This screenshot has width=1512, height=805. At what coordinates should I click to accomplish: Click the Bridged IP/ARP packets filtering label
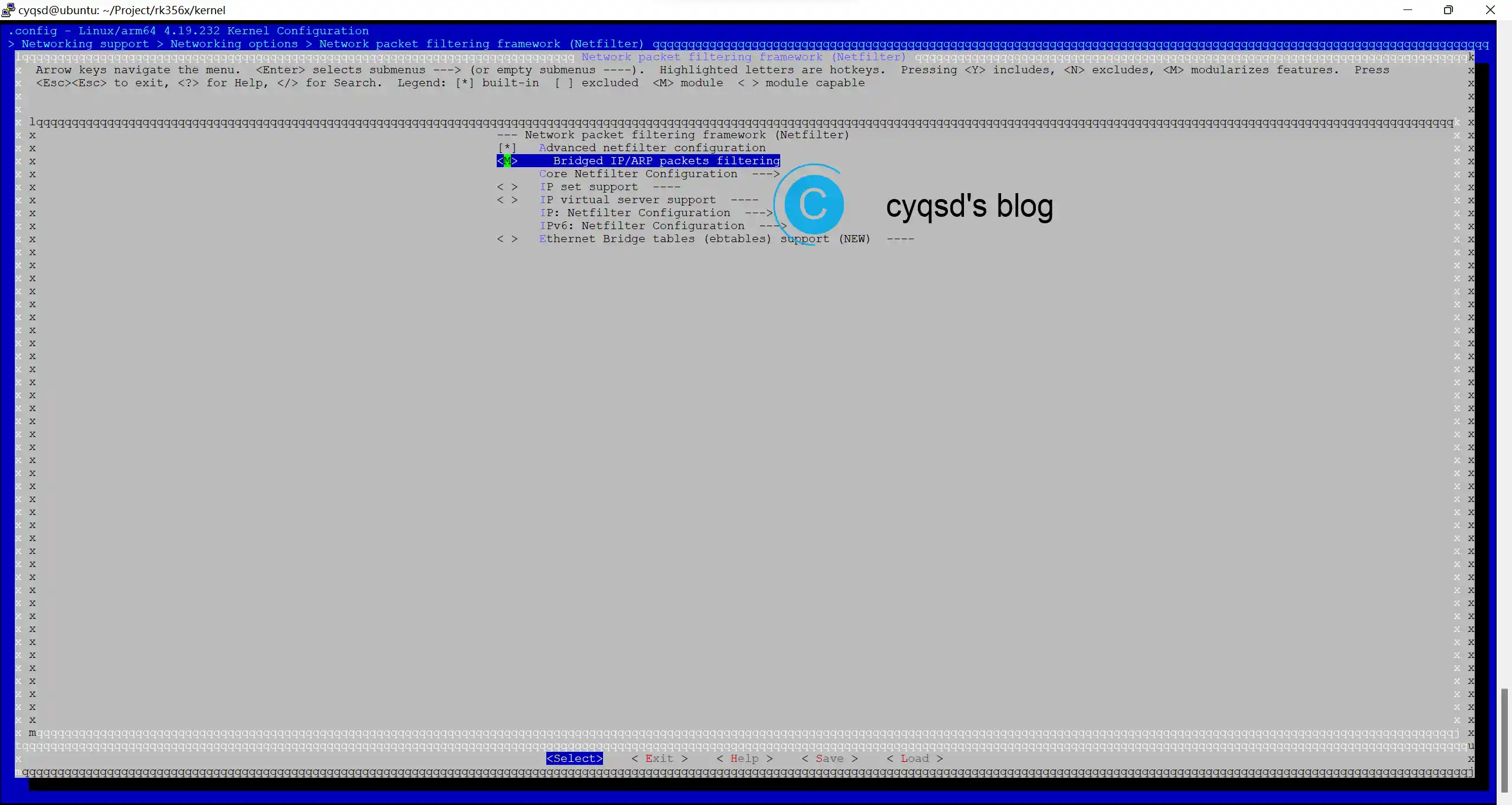pos(666,161)
